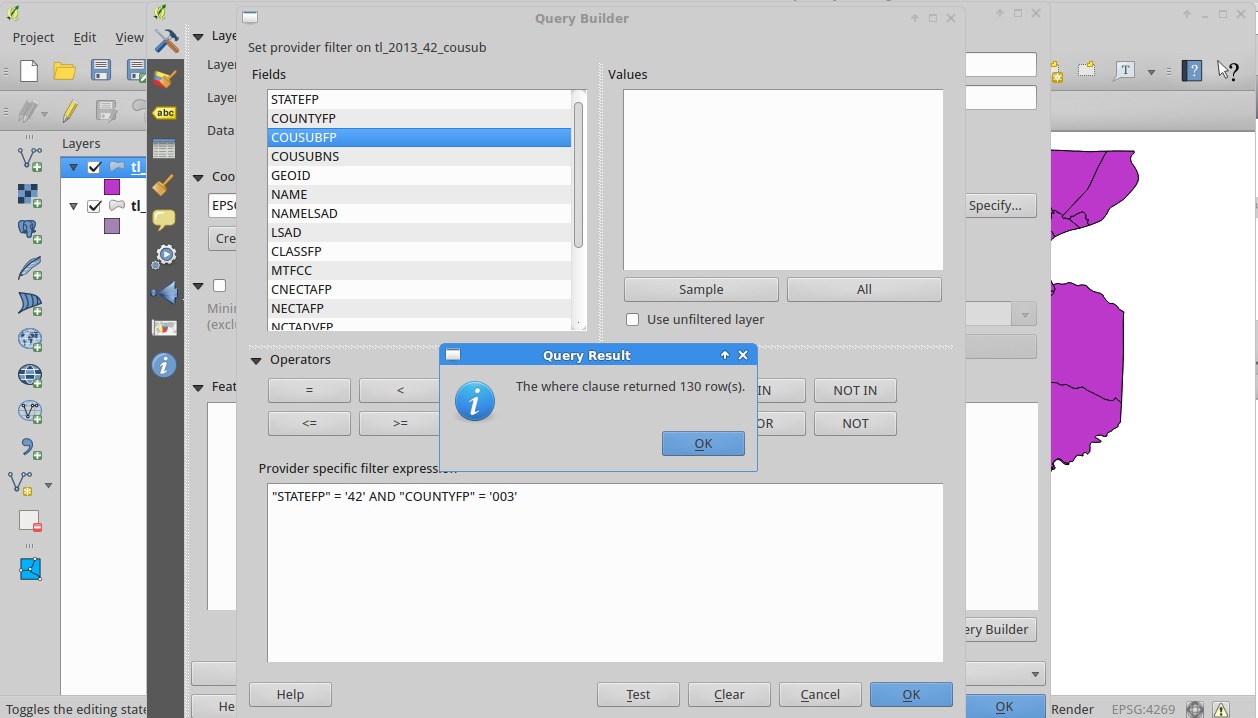Collapse the Operators section
This screenshot has width=1258, height=718.
[255, 360]
